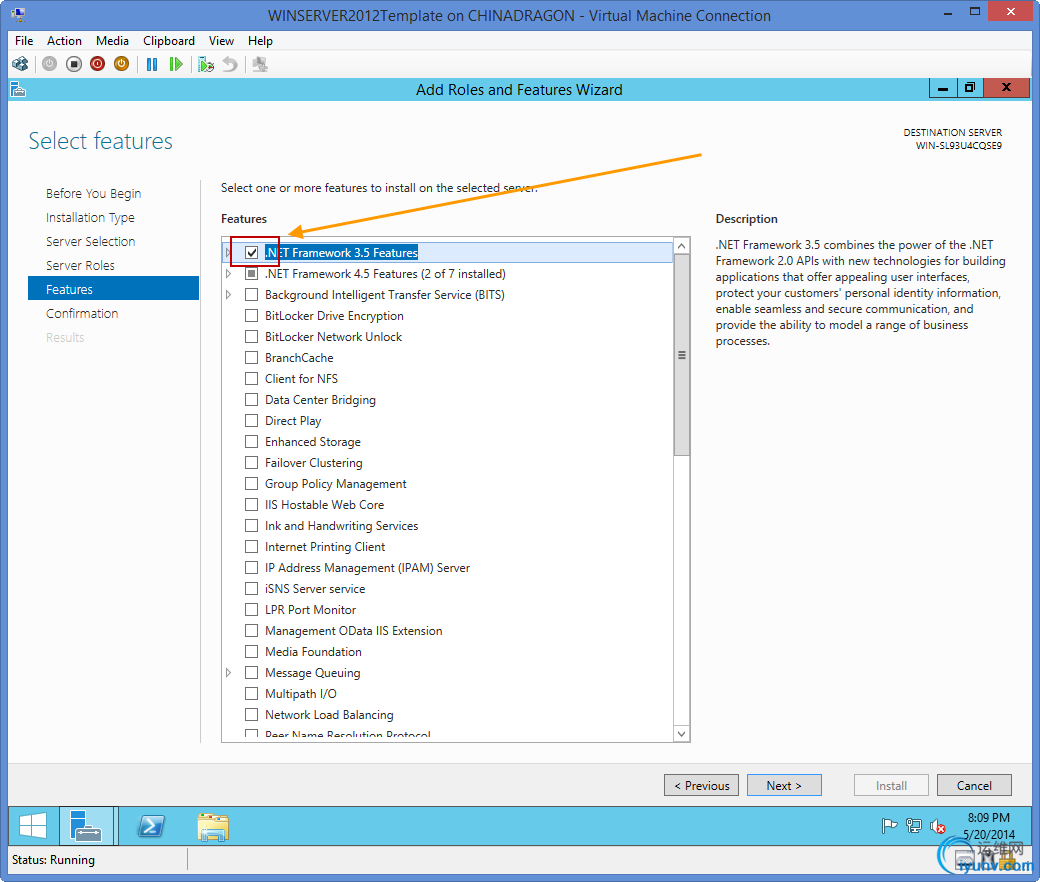Click the Next button
Screen dimensions: 1040x882
tap(784, 785)
